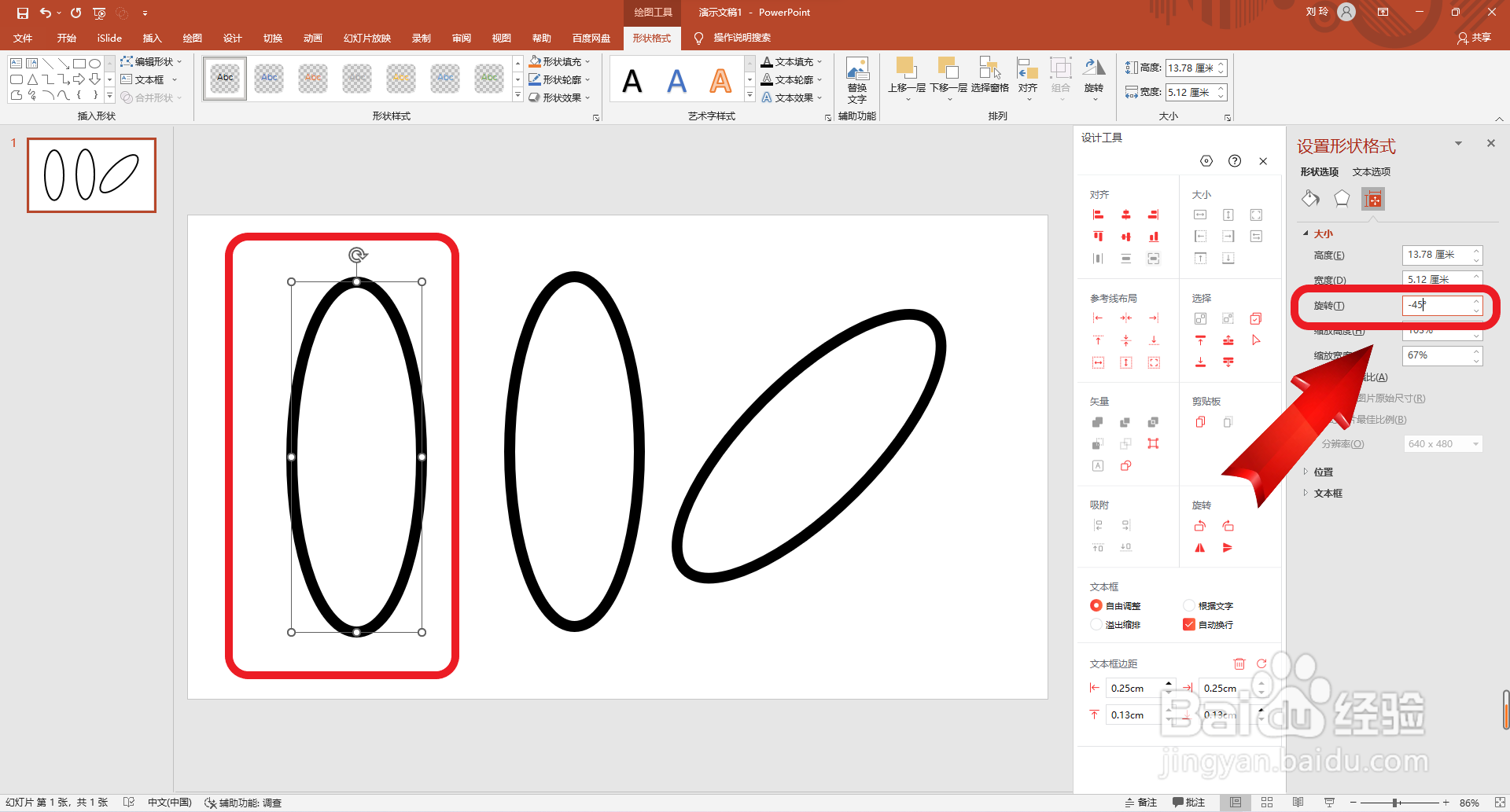This screenshot has width=1510, height=812.
Task: Click the red delete icon beside 文本框边距
Action: tap(1239, 663)
